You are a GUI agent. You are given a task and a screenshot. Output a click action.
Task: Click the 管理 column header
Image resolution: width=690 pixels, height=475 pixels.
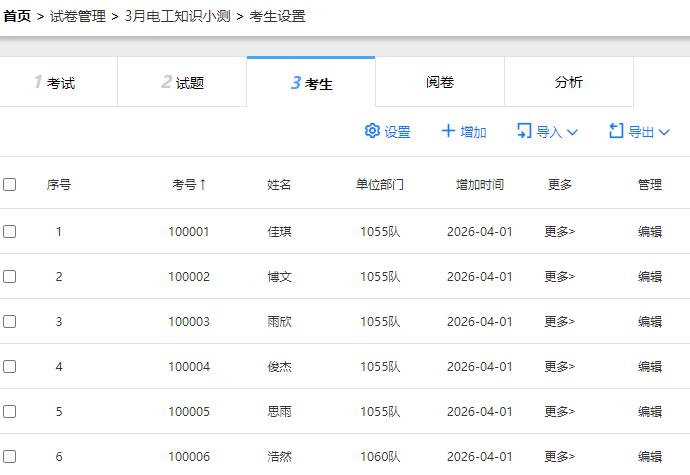click(650, 184)
